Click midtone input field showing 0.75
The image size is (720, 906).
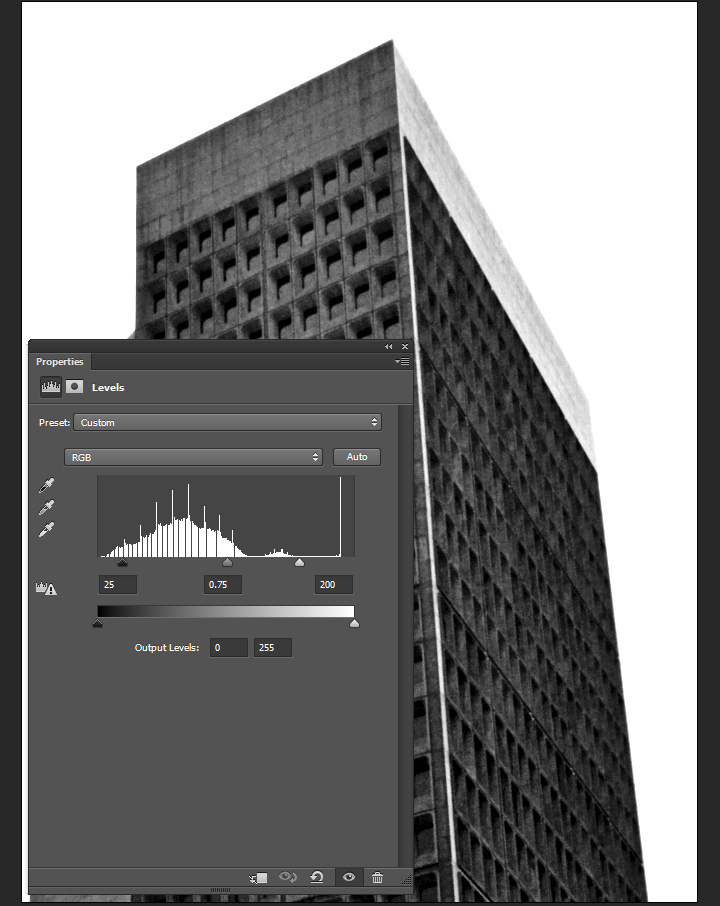click(222, 584)
